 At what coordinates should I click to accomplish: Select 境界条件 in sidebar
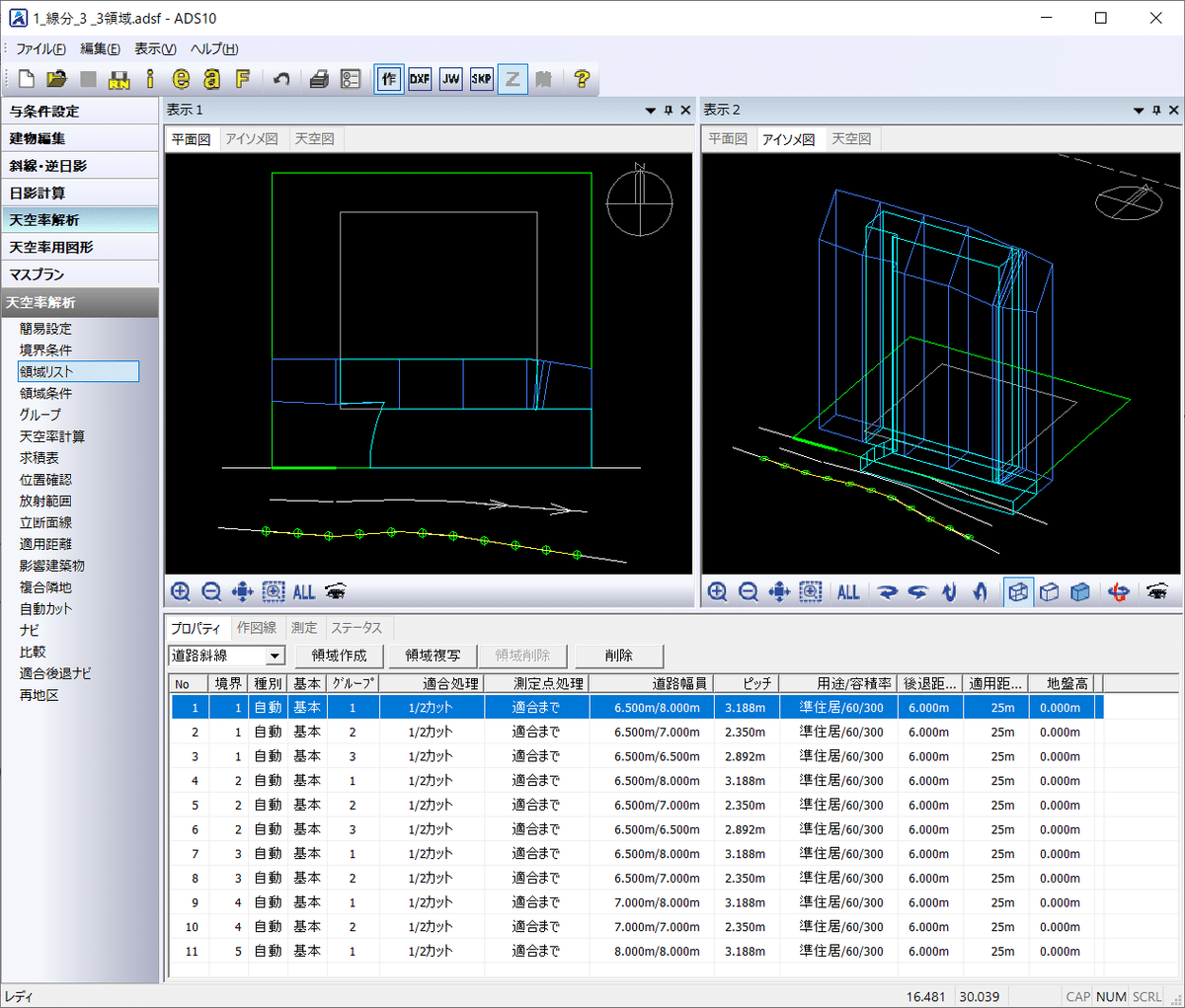(45, 350)
